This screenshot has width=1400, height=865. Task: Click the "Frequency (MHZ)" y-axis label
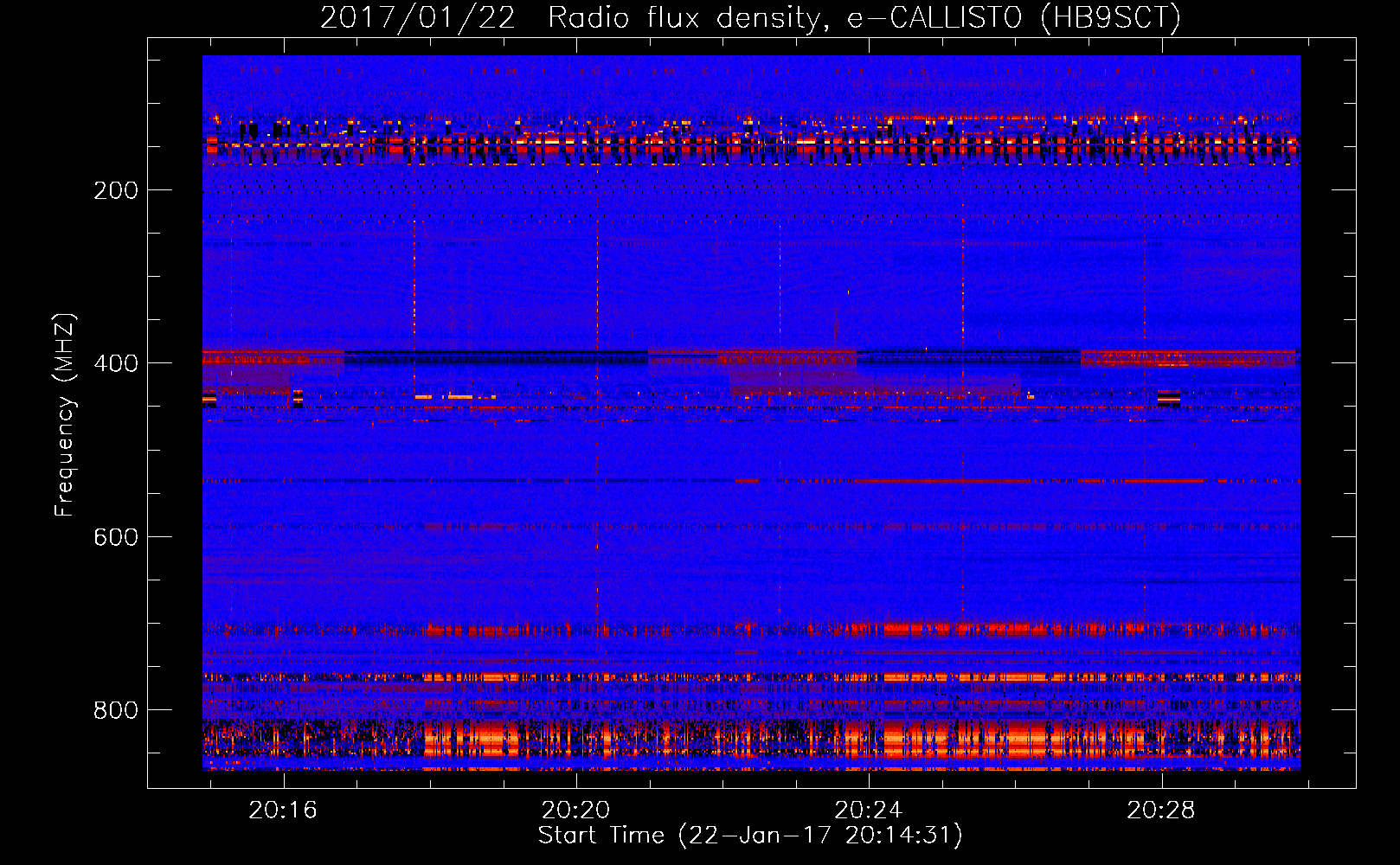pos(65,415)
